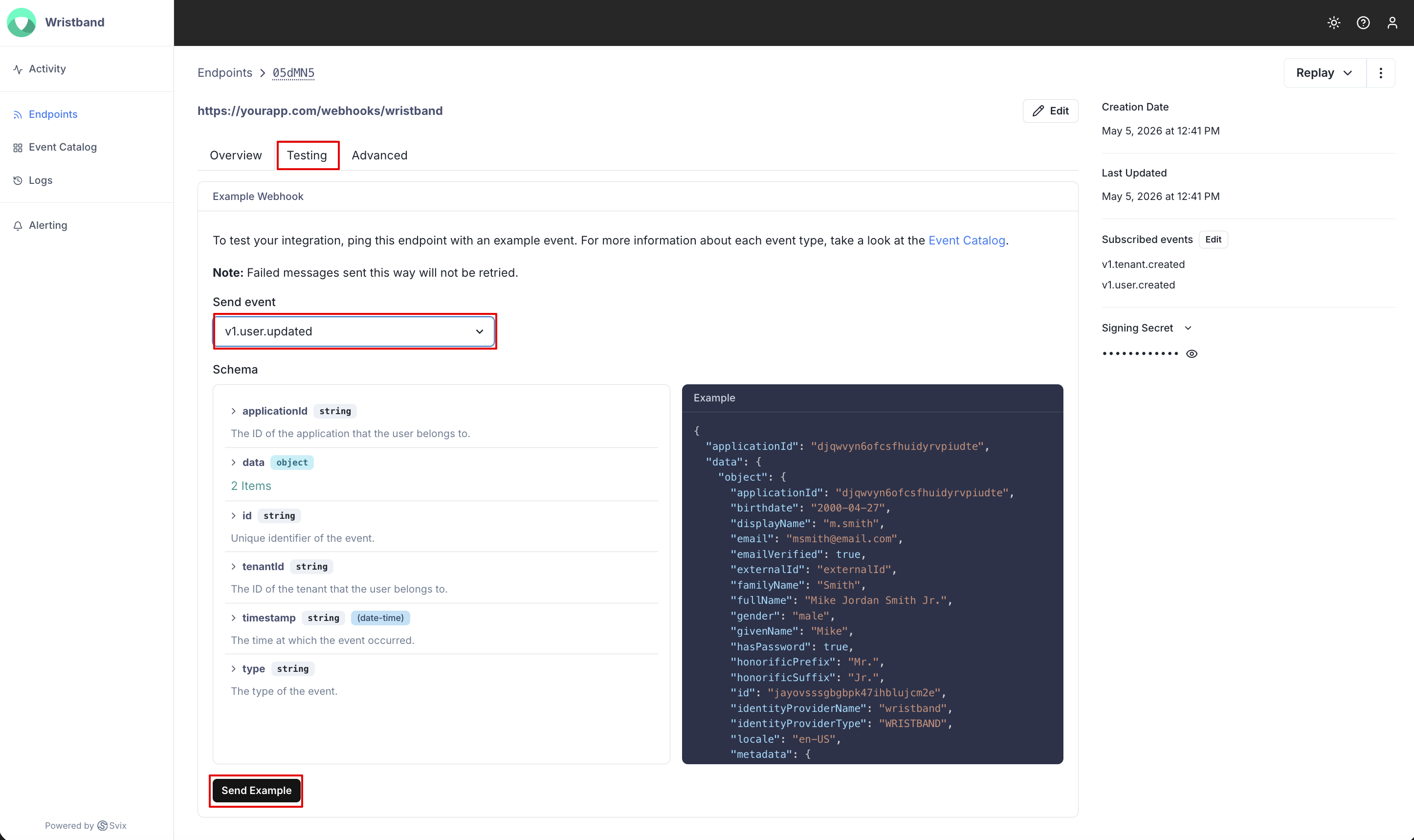Screen dimensions: 1414x840
Task: Open the user account icon
Action: click(1392, 22)
